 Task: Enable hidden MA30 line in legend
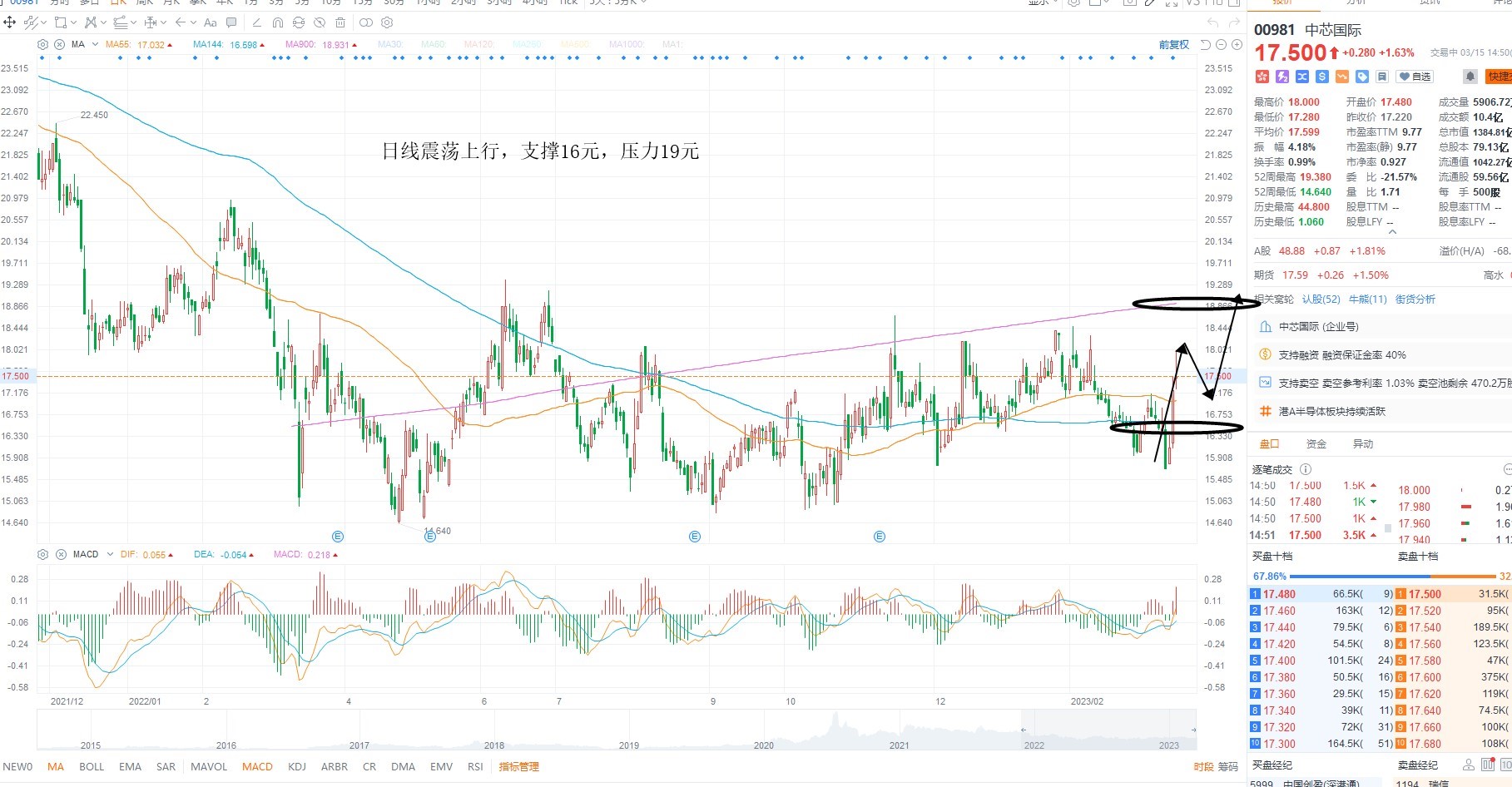click(390, 45)
